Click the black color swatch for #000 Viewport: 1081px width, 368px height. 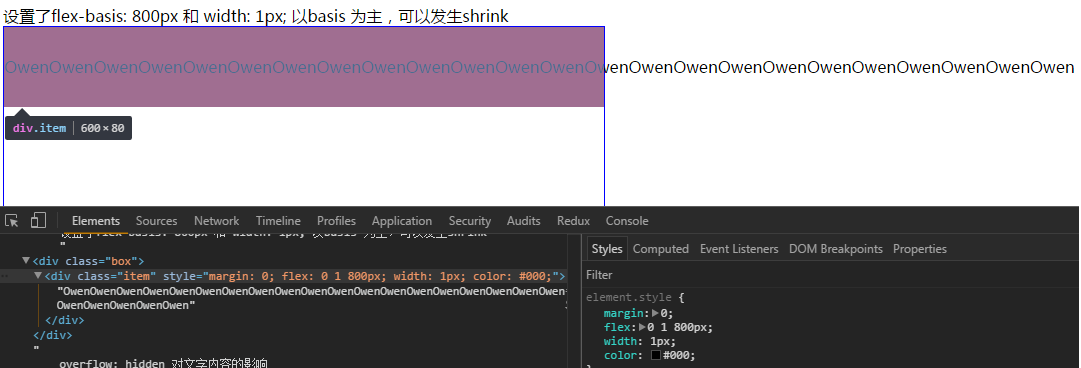(x=656, y=356)
